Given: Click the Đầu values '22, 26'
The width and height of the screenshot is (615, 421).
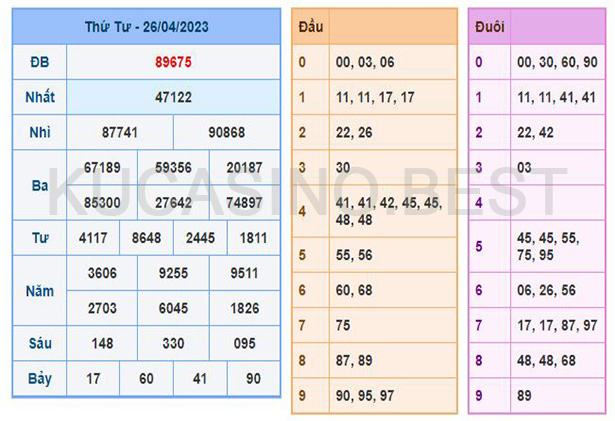Looking at the screenshot, I should tap(354, 133).
